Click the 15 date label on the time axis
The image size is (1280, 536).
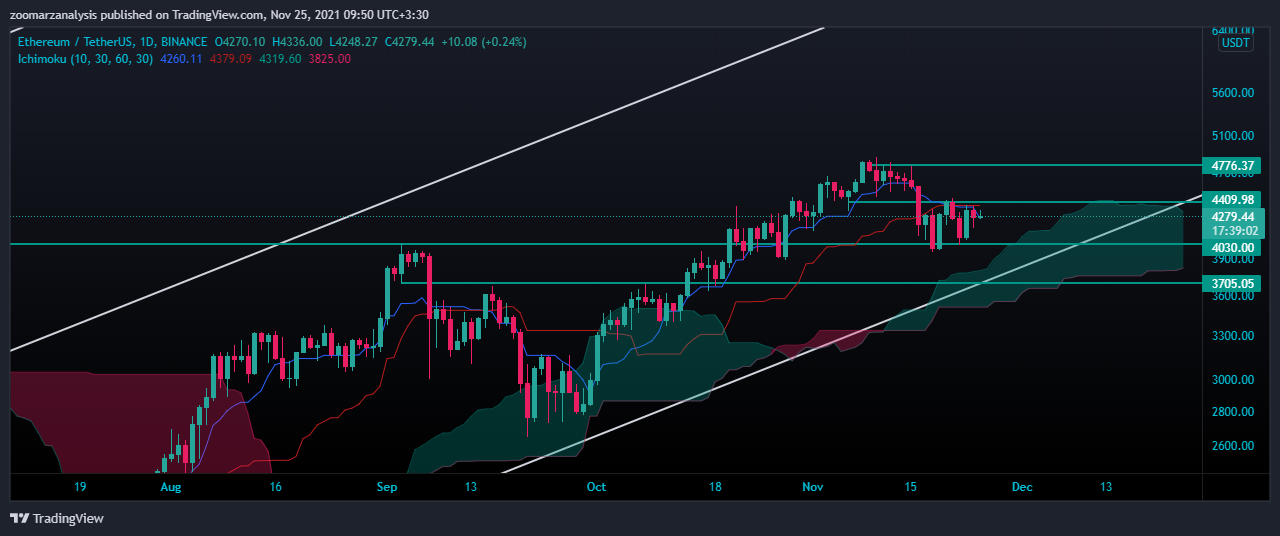click(910, 488)
